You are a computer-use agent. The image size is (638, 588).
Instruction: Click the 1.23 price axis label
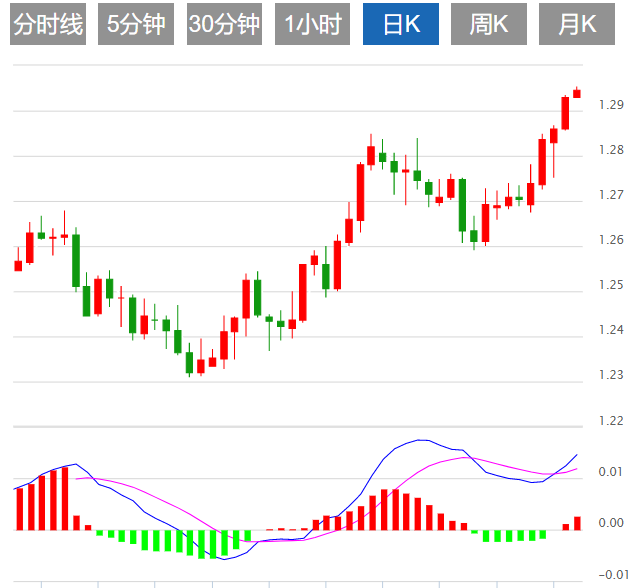tap(611, 375)
